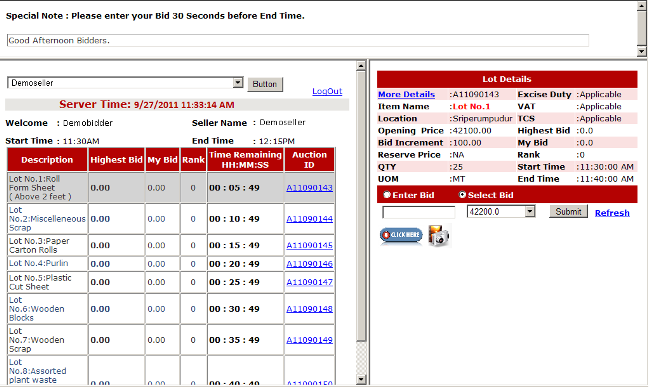Choose the Select Bid radio option
The height and width of the screenshot is (387, 650).
tap(462, 195)
